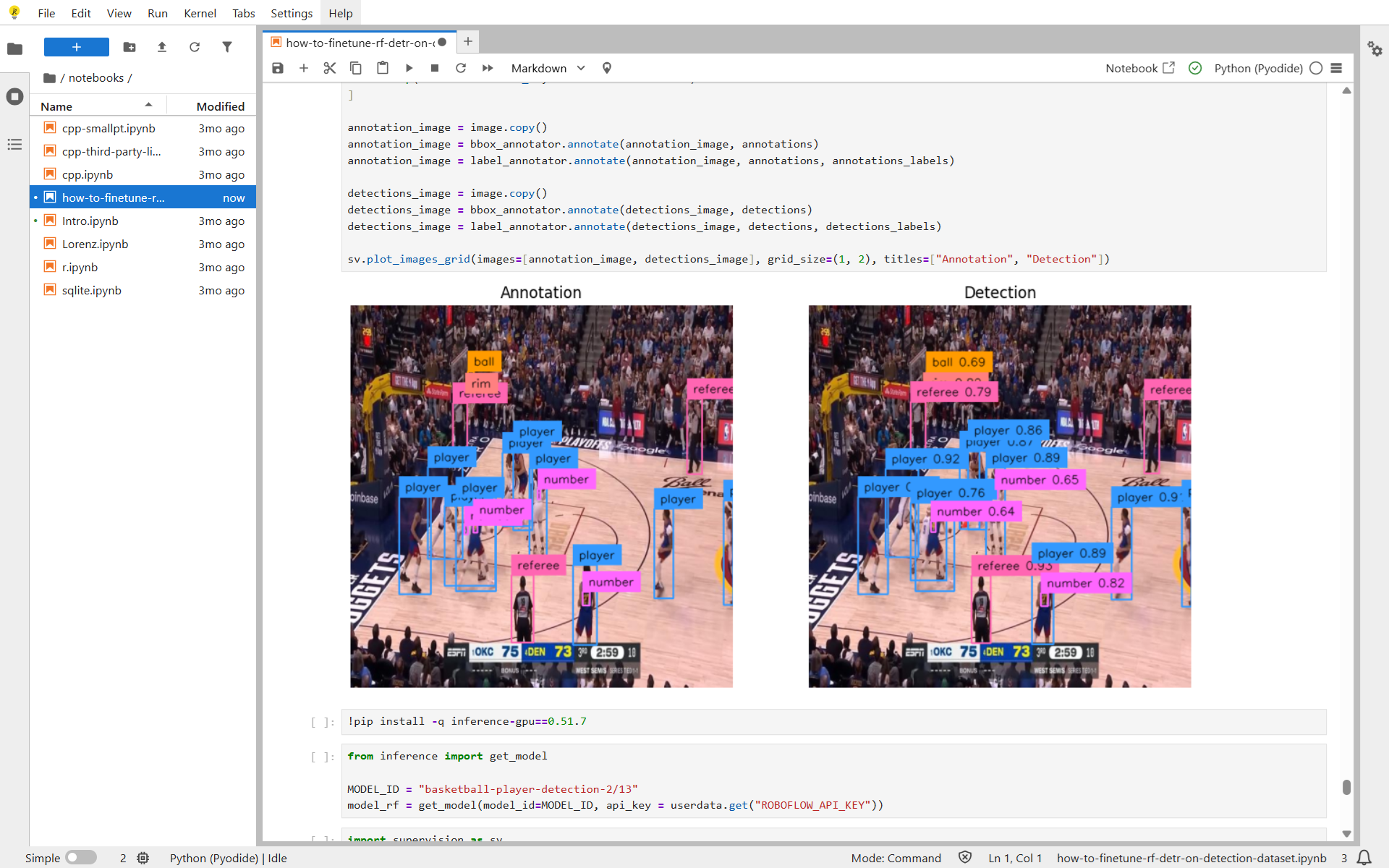Run the selected cell with the play icon

[x=409, y=68]
